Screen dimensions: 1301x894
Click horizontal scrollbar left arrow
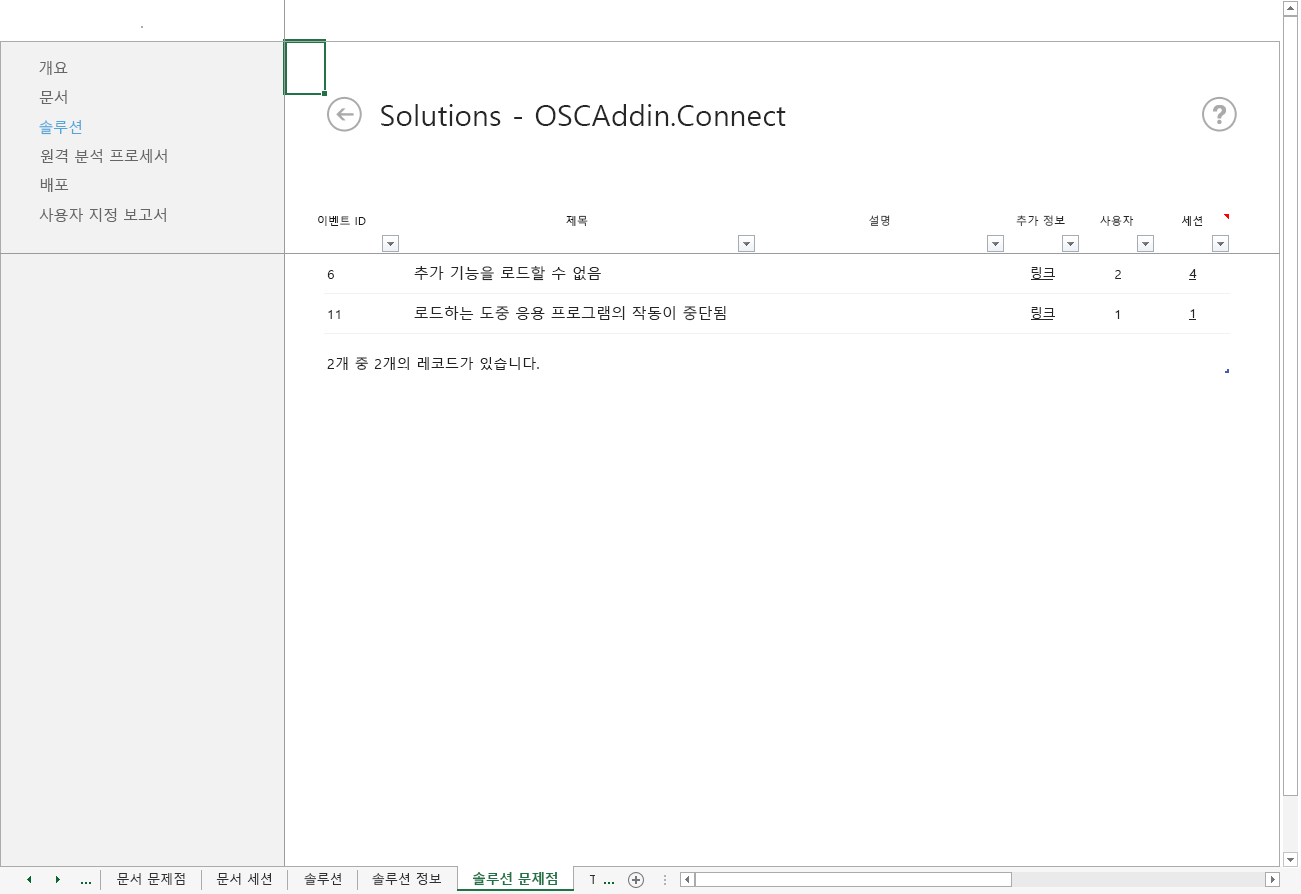(x=687, y=880)
